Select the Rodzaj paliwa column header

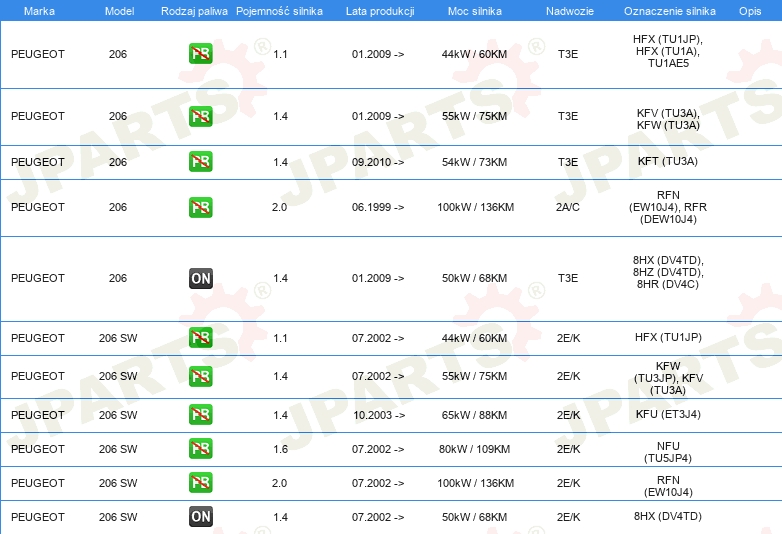coord(194,11)
